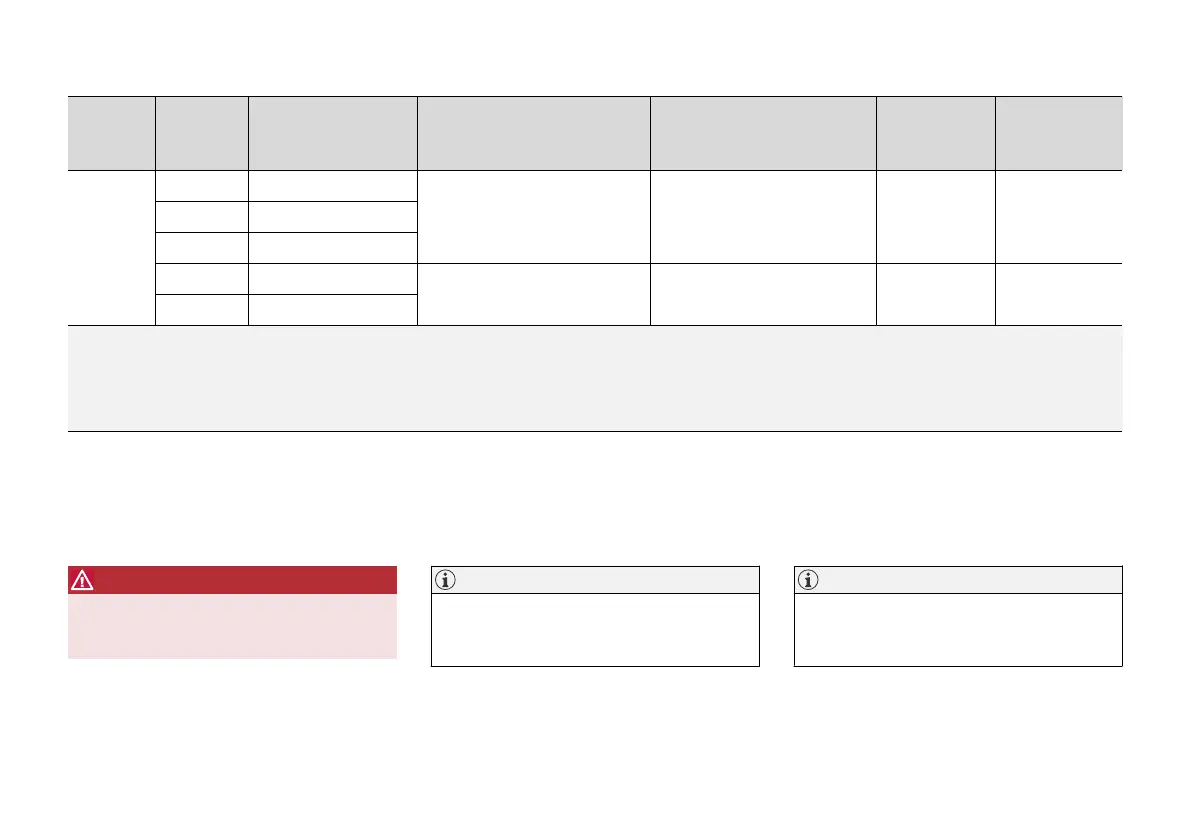Select the bottom body cell in the third column

pos(333,310)
